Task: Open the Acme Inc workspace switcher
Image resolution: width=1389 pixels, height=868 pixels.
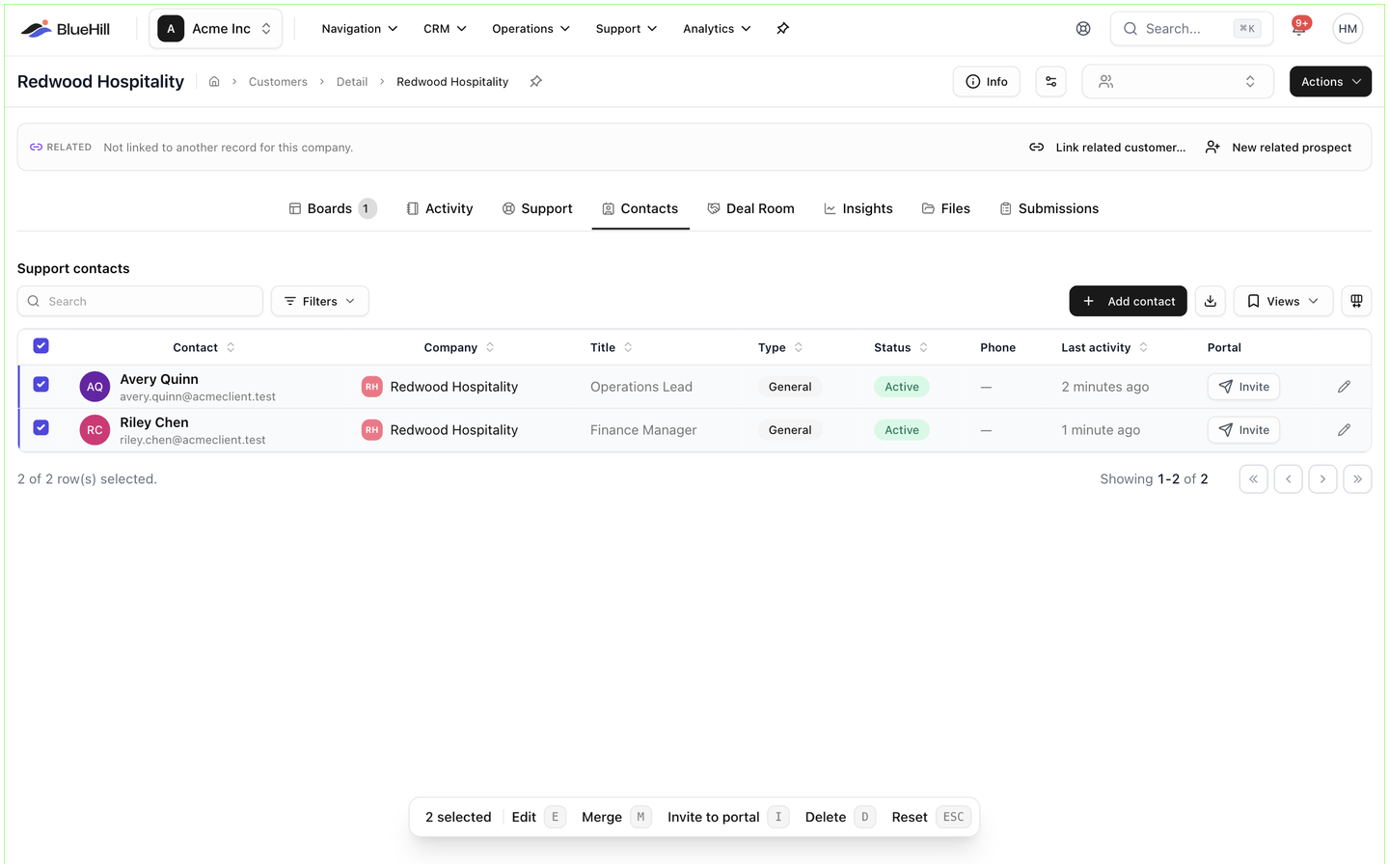Action: [x=215, y=29]
